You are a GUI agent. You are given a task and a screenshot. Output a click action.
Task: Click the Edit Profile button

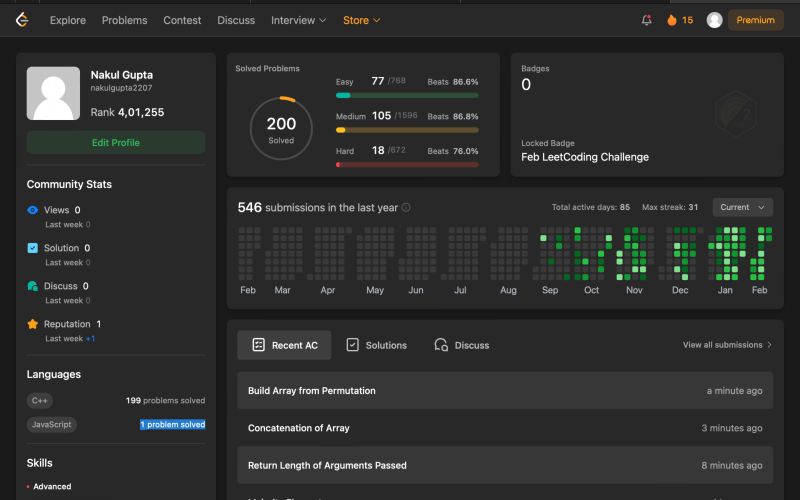click(x=116, y=143)
